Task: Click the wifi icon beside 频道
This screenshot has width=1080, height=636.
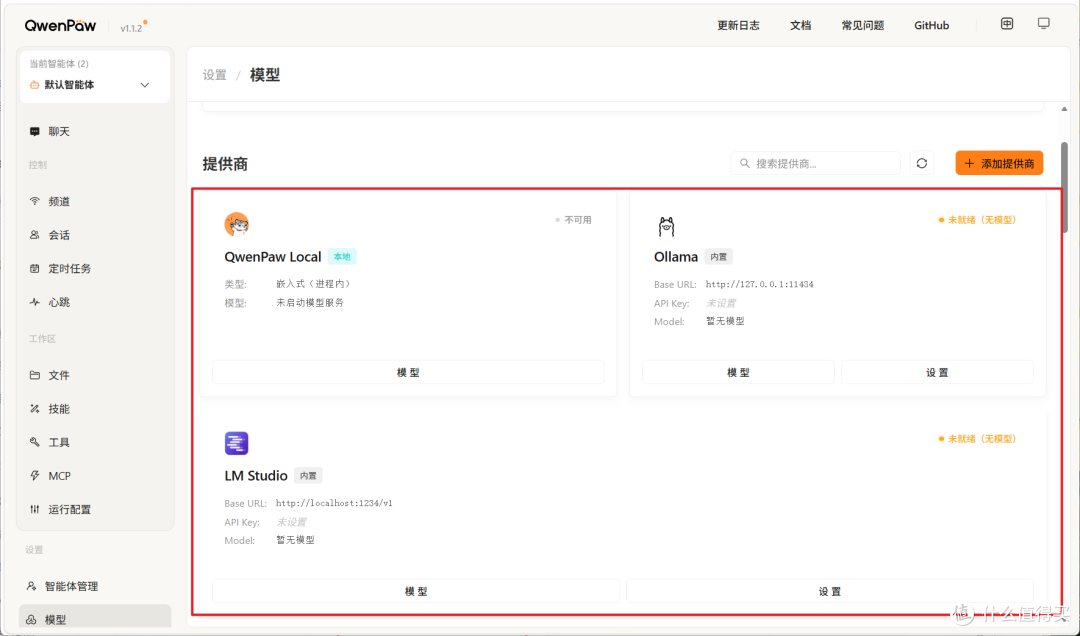Action: (34, 201)
